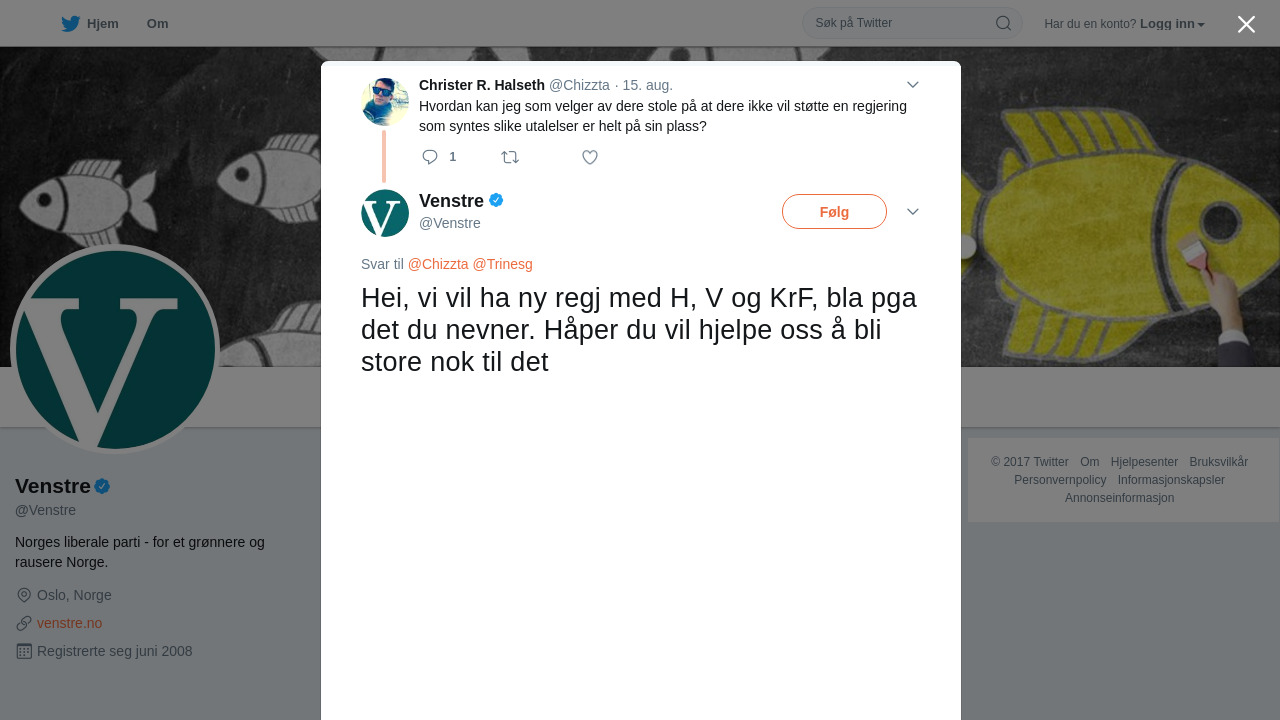This screenshot has height=720, width=1280.
Task: Open more options chevron on Christer's tweet
Action: point(913,85)
